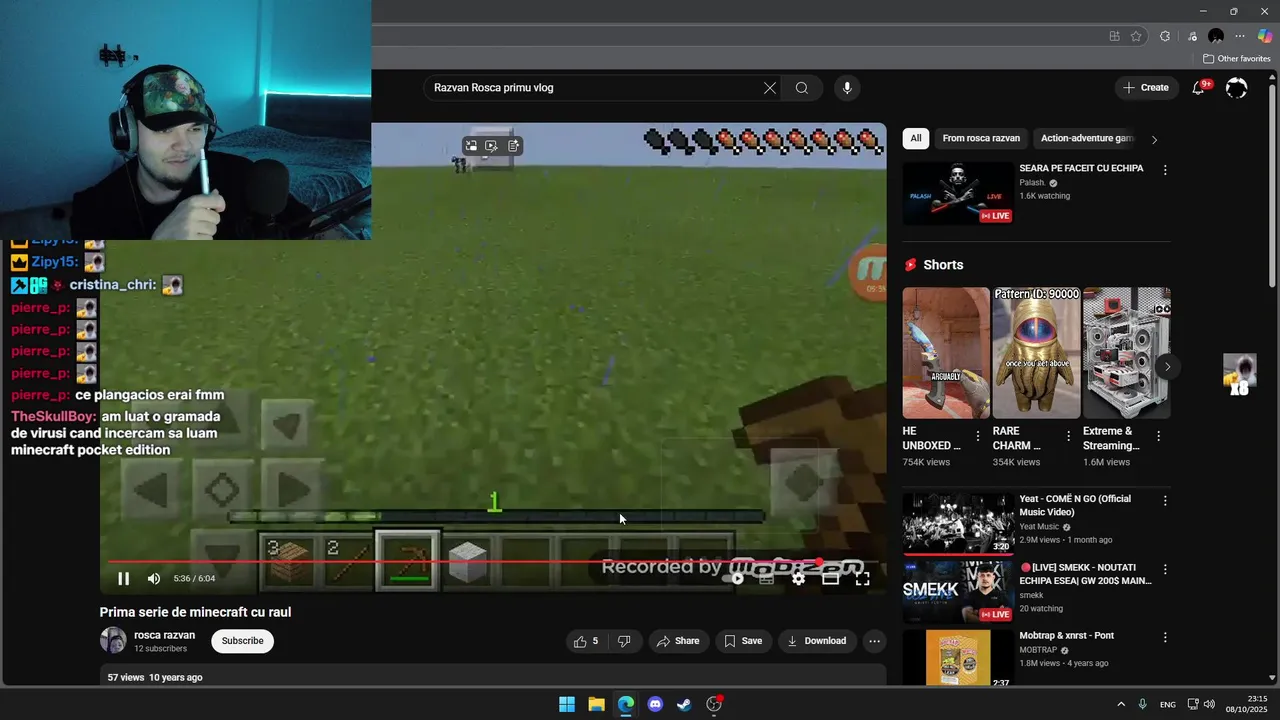Viewport: 1280px width, 720px height.
Task: Click first overlay icon on video top
Action: click(x=471, y=146)
